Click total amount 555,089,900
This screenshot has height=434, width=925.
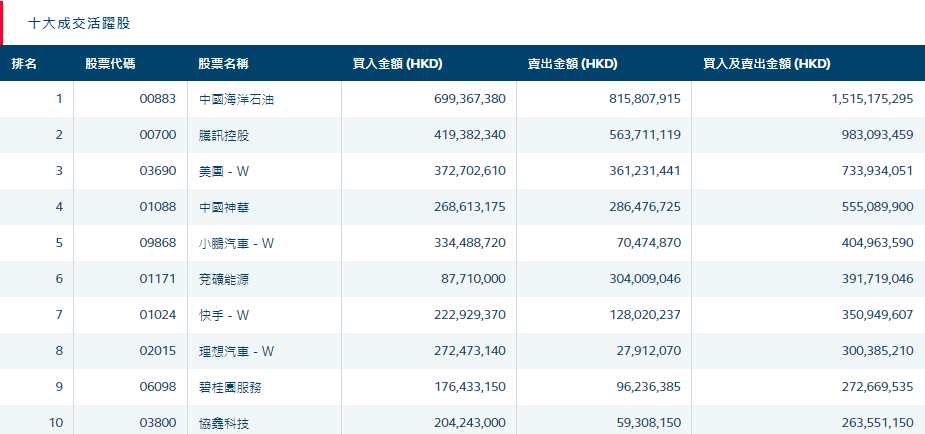pos(877,207)
